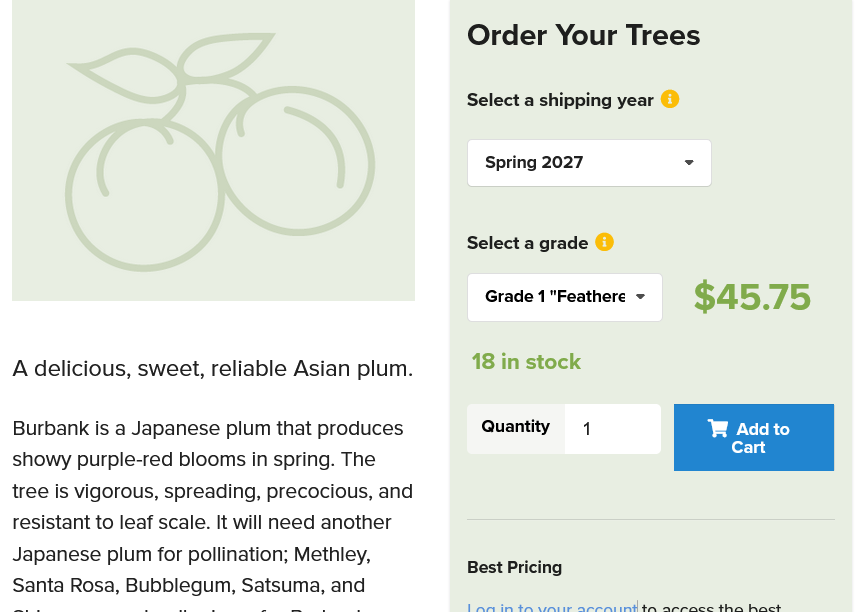The image size is (866, 612).
Task: Click the info icon beside shipping year
Action: [x=670, y=99]
